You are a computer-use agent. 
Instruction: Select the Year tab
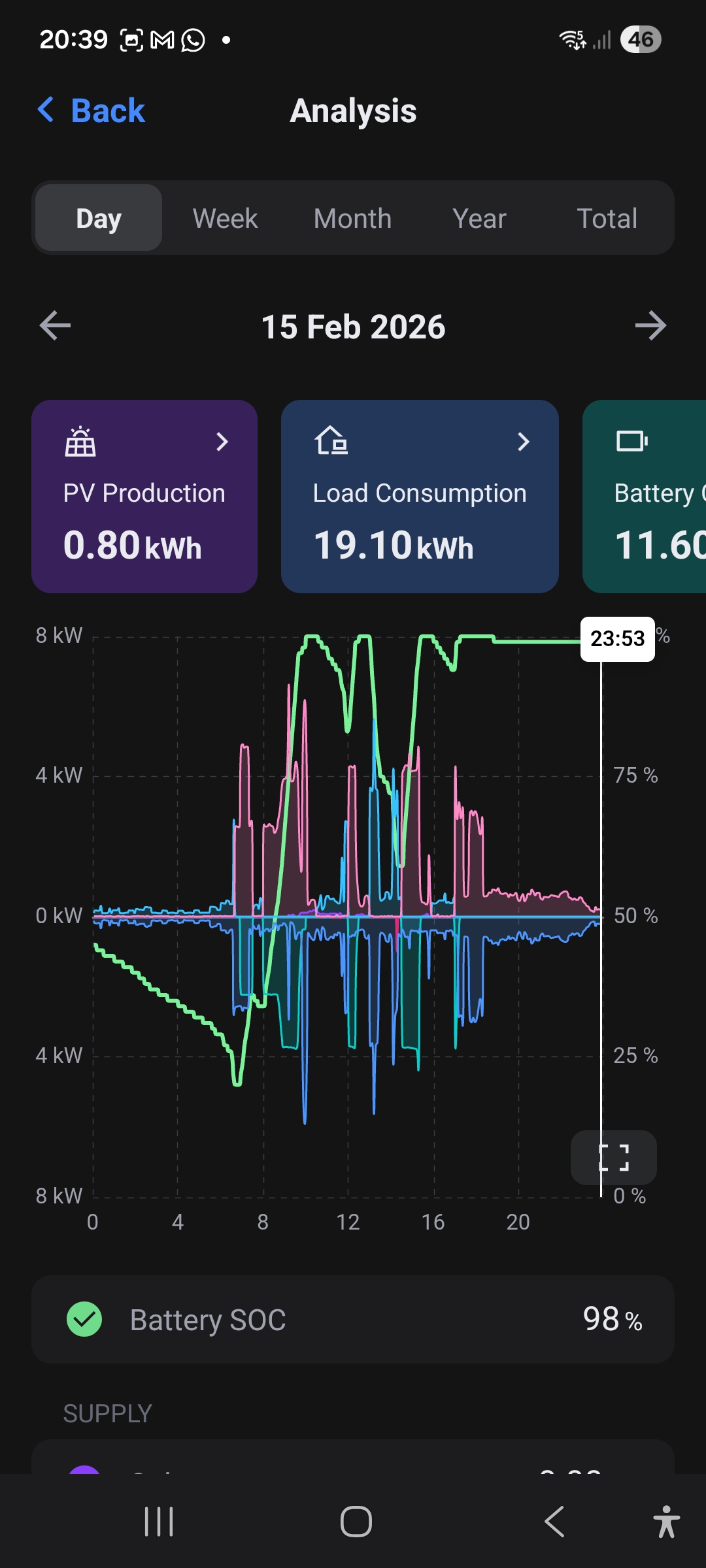479,218
